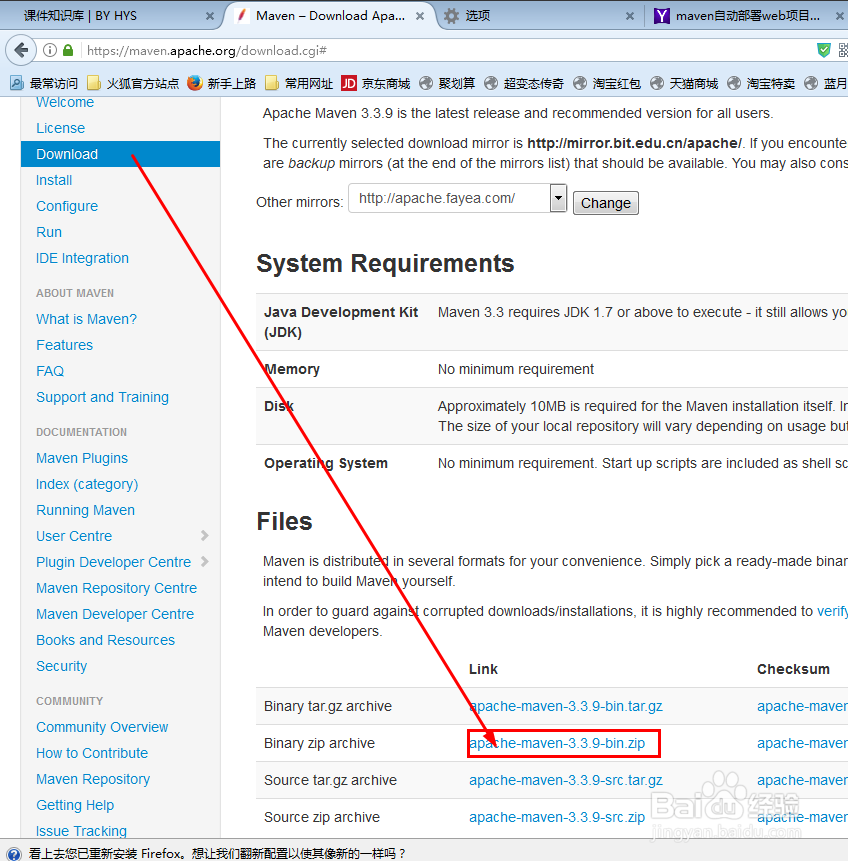Open the 超变态传奇 bookmark
Screen dimensions: 848x861
coord(524,83)
